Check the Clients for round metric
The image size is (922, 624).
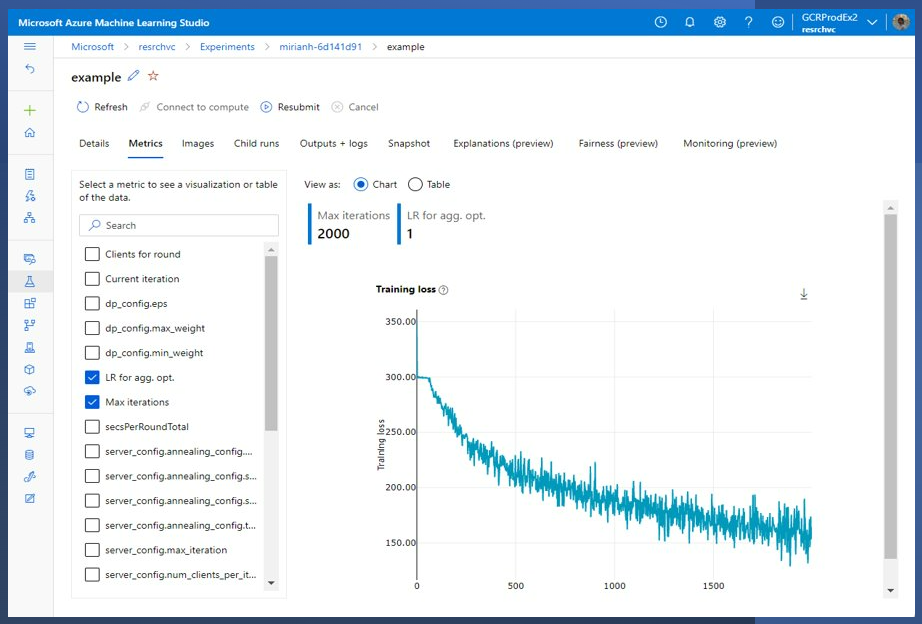[91, 254]
